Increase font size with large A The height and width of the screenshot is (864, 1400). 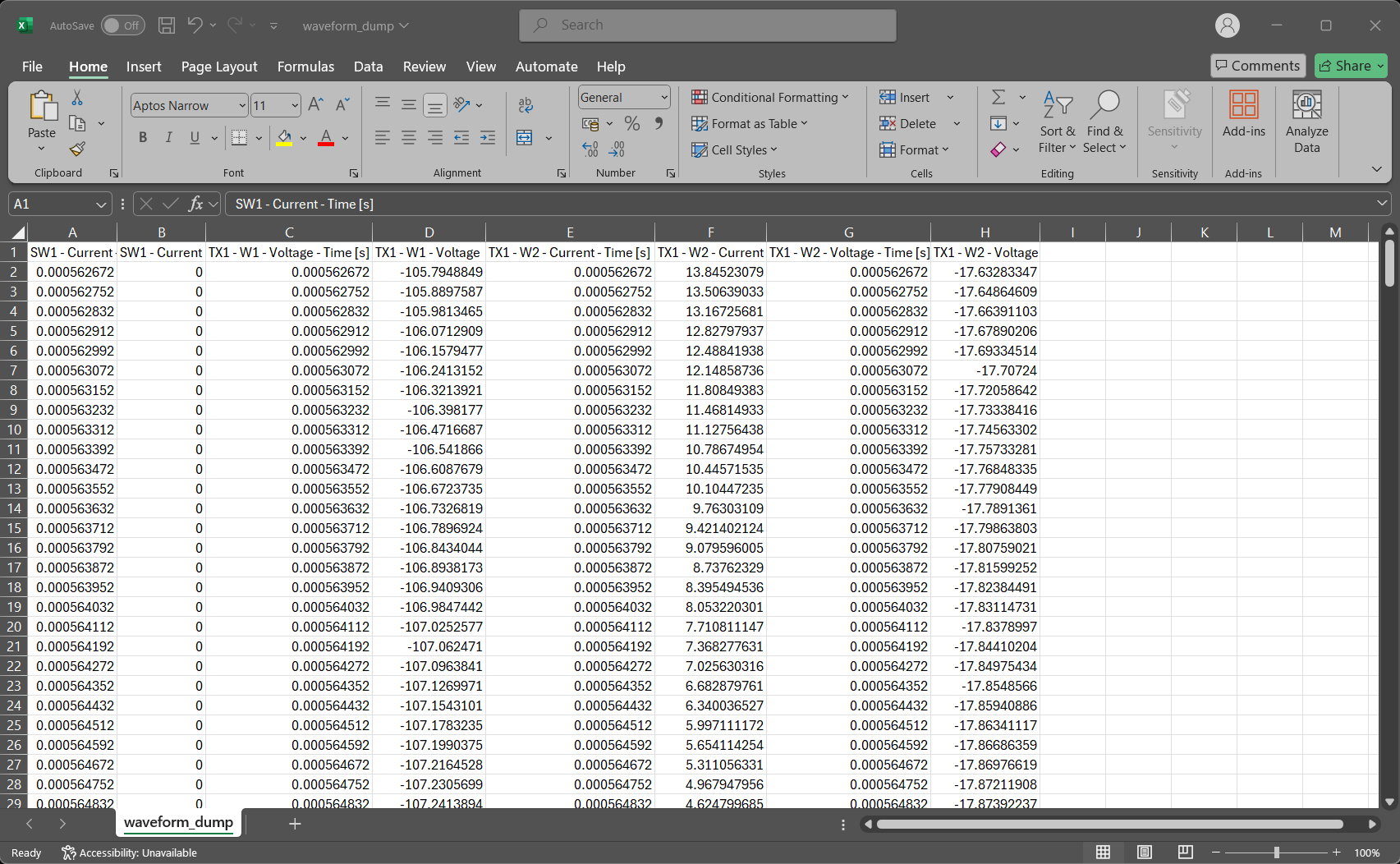click(x=315, y=104)
